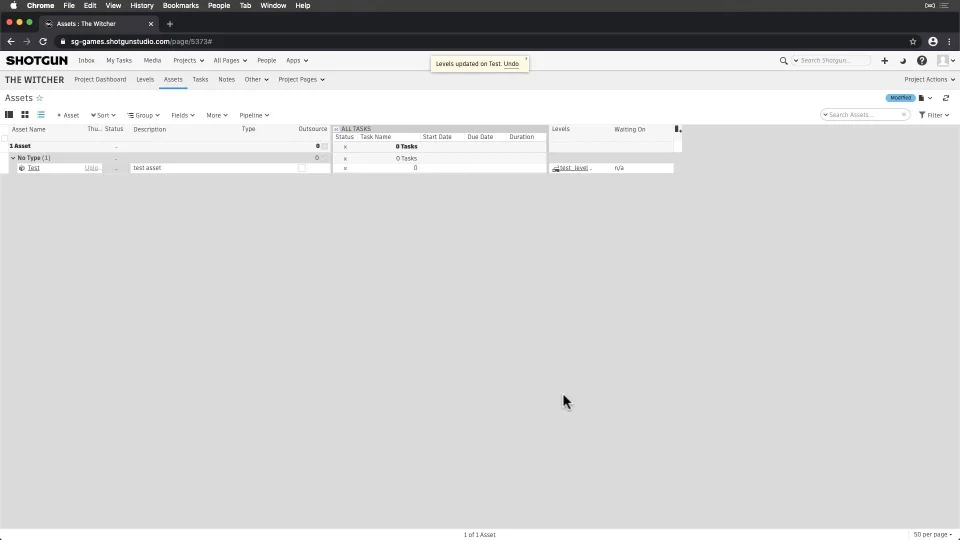Open the Group dropdown
This screenshot has width=960, height=540.
click(143, 115)
